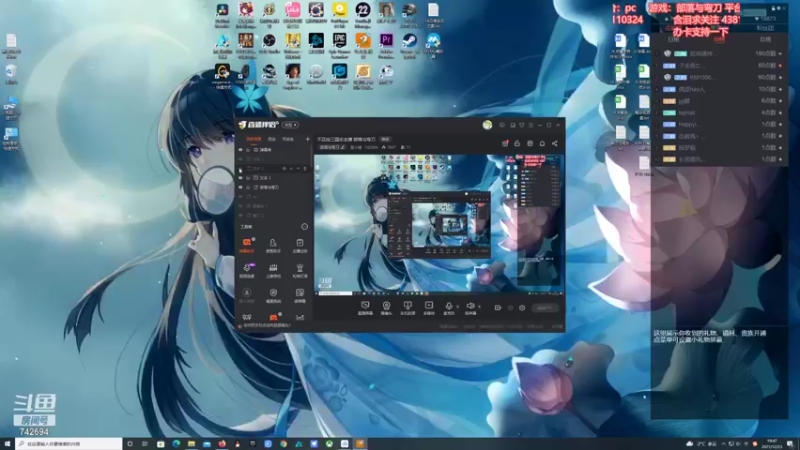Edit the game category tag with pencil
800x450 pixels.
(332, 147)
